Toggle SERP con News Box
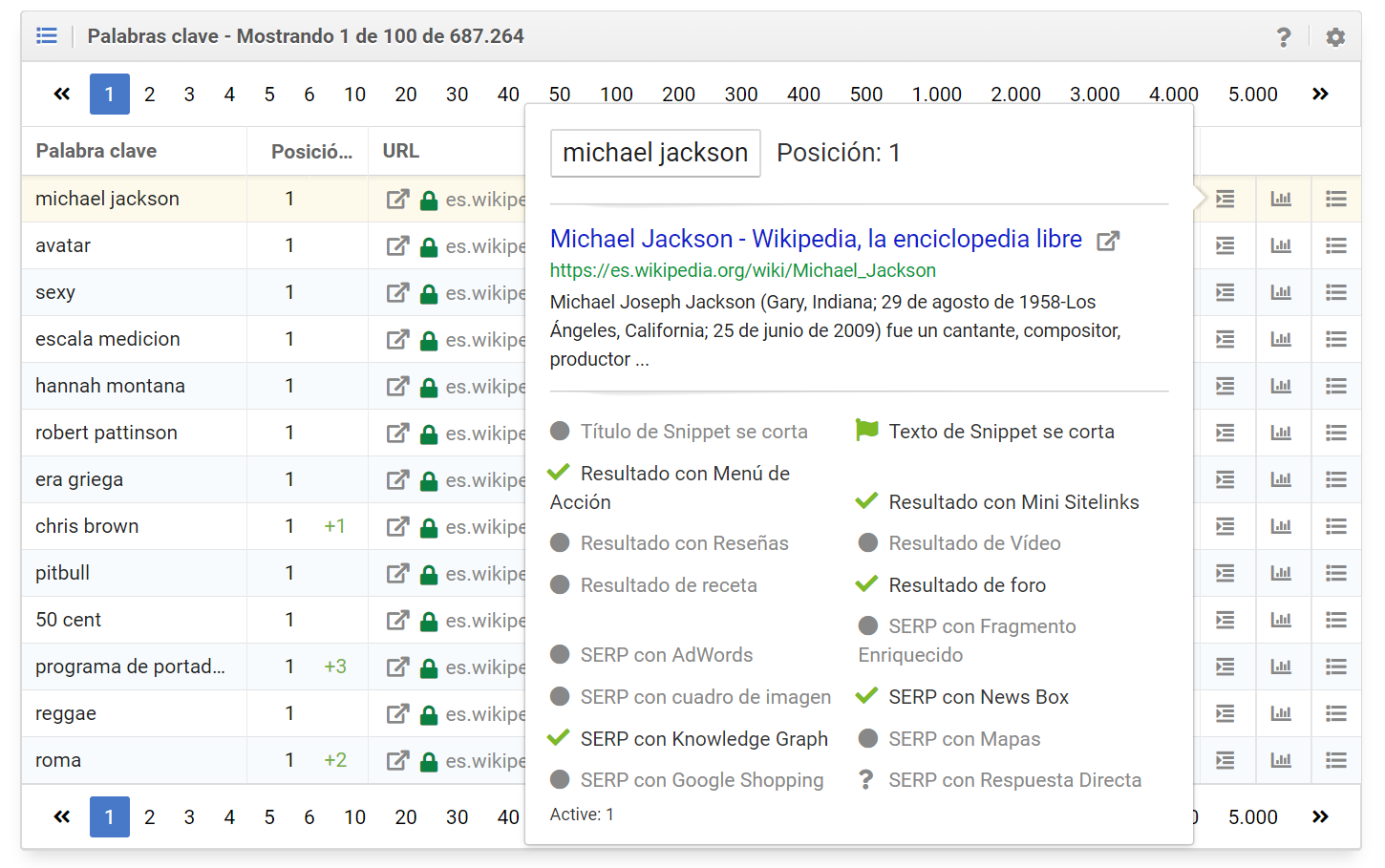Image resolution: width=1385 pixels, height=868 pixels. [x=962, y=697]
